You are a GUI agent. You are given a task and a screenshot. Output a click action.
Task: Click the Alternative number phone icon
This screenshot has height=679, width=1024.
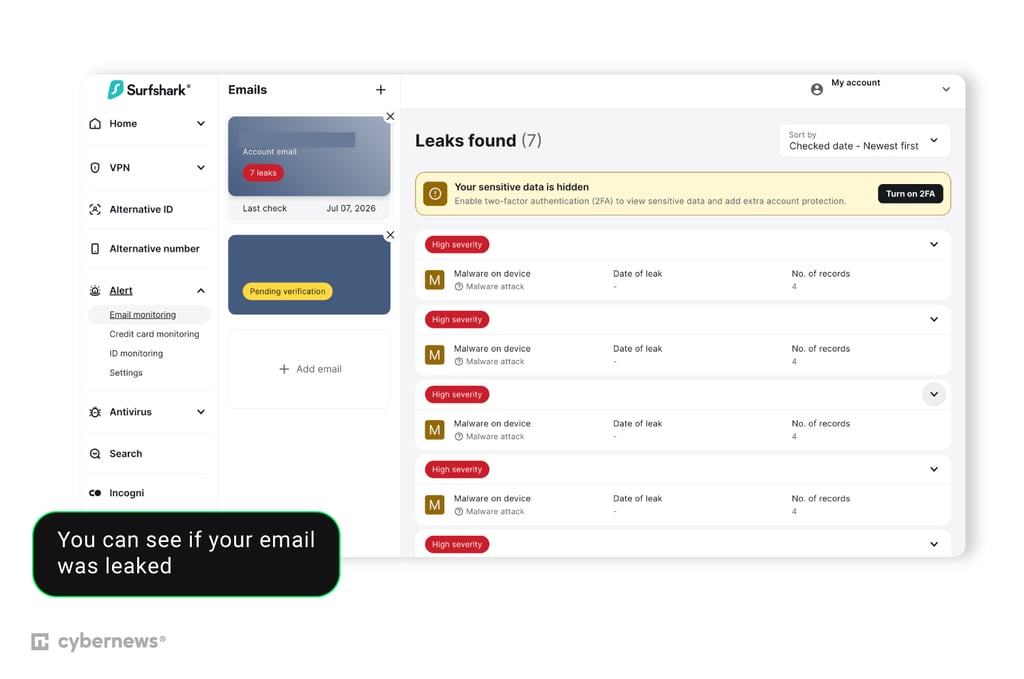95,249
